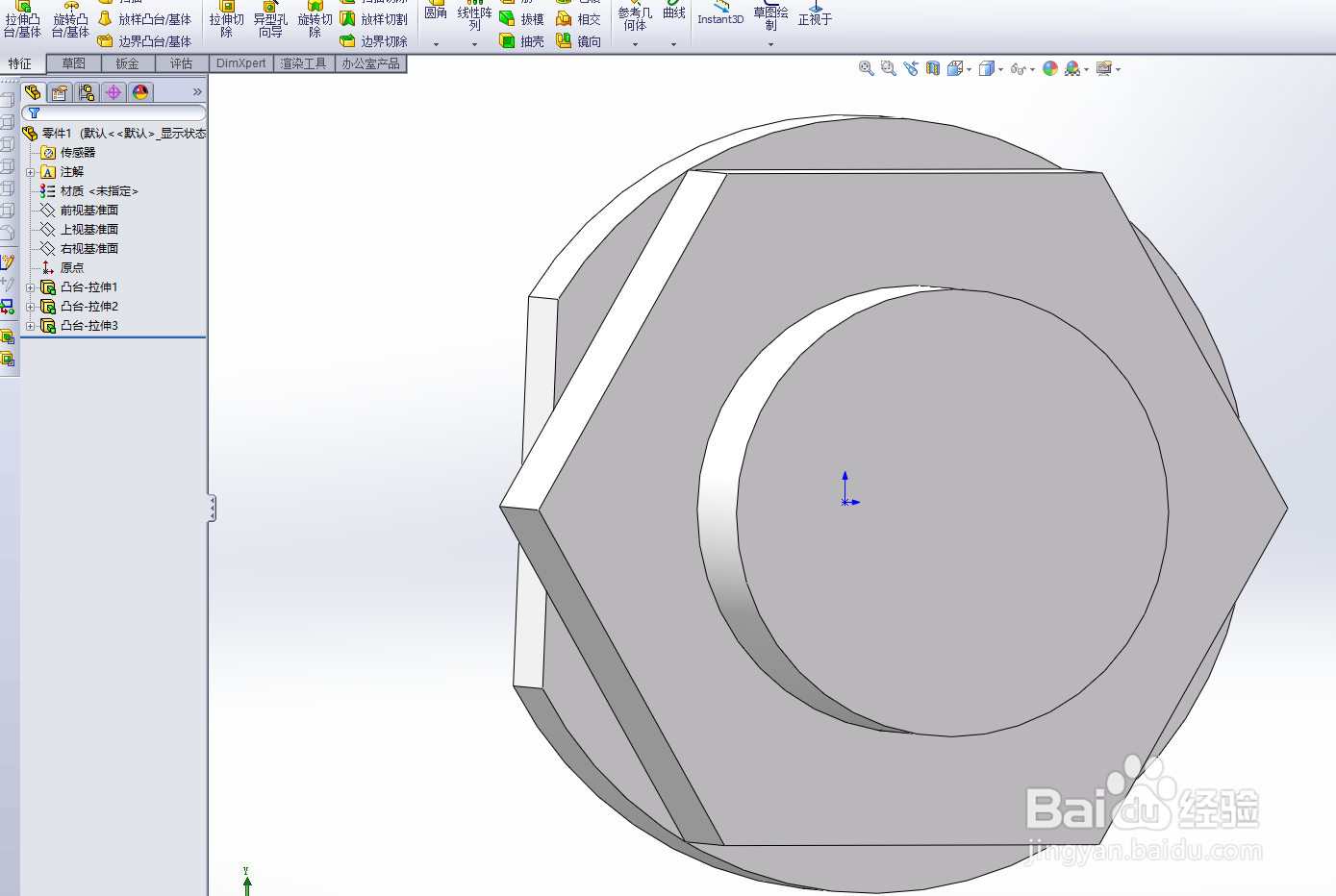Click the Zoom to Area icon
Image resolution: width=1336 pixels, height=896 pixels.
889,68
